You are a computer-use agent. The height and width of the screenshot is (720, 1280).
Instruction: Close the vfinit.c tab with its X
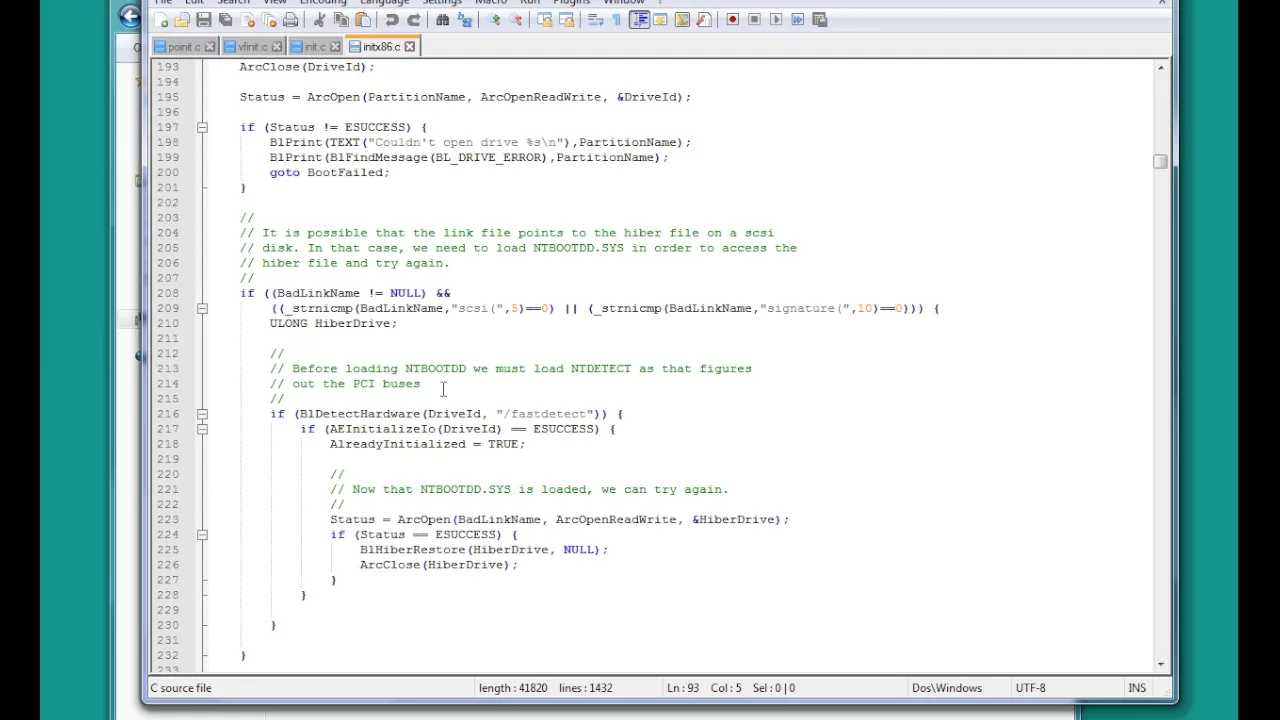point(279,47)
